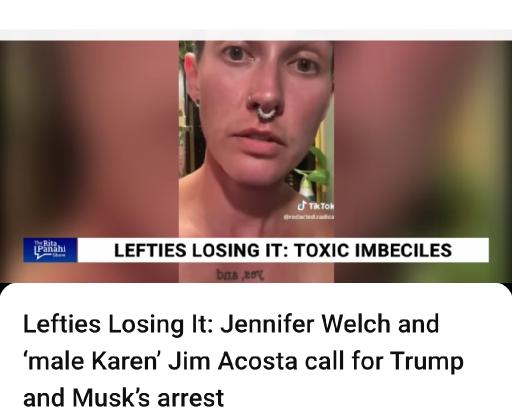Tap the words 'male Karen' in the title
The width and height of the screenshot is (512, 420).
(90, 361)
